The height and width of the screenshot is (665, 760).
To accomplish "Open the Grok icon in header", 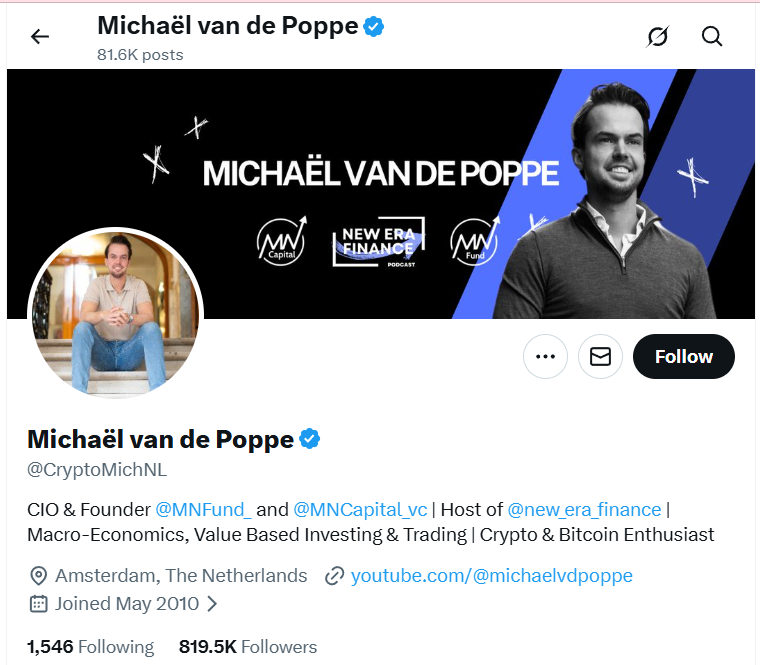I will point(657,37).
